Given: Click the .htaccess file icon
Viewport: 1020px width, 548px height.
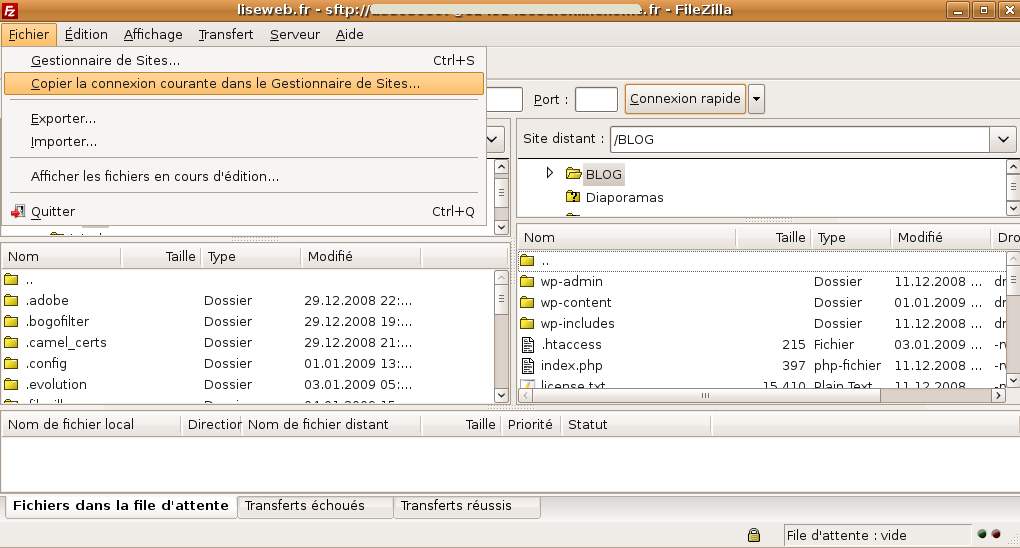Looking at the screenshot, I should click(x=527, y=345).
